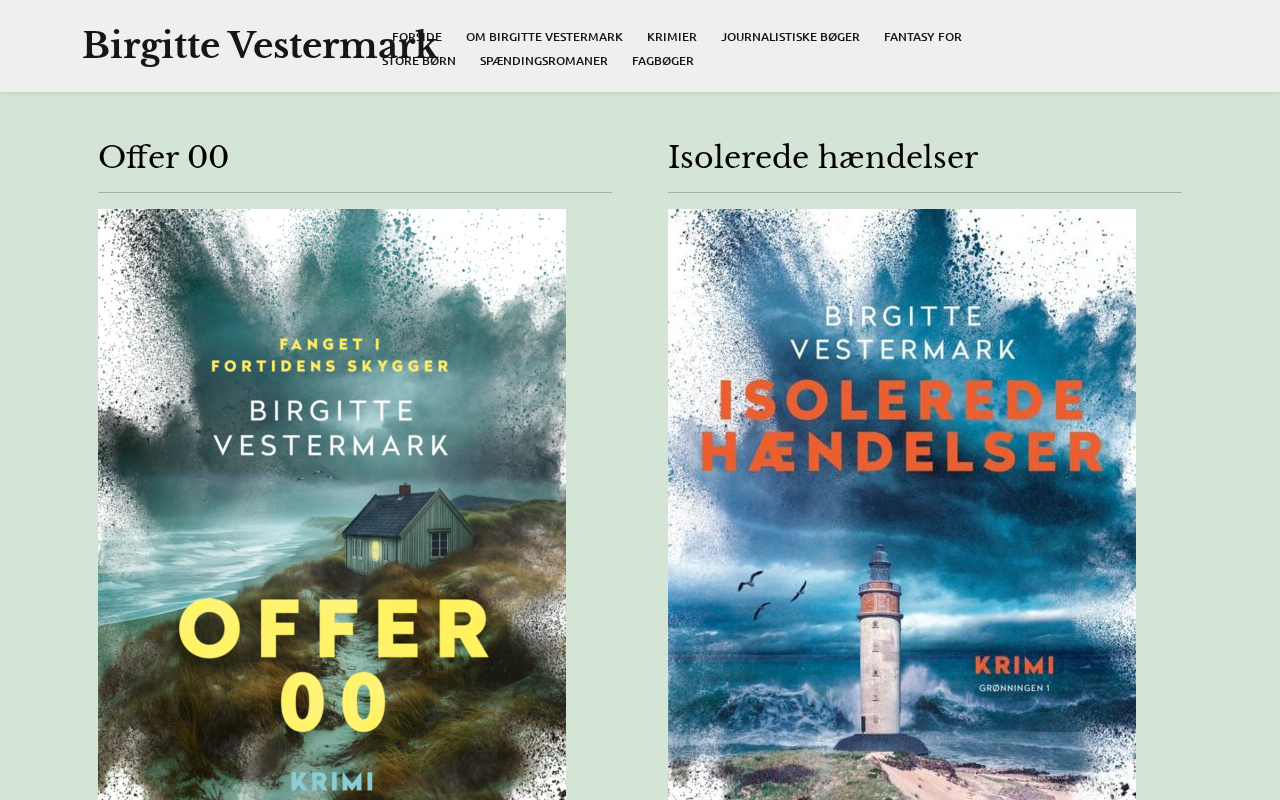Click the orange ISOLEREDE HÆNDELSER cover title
This screenshot has width=1280, height=800.
902,426
